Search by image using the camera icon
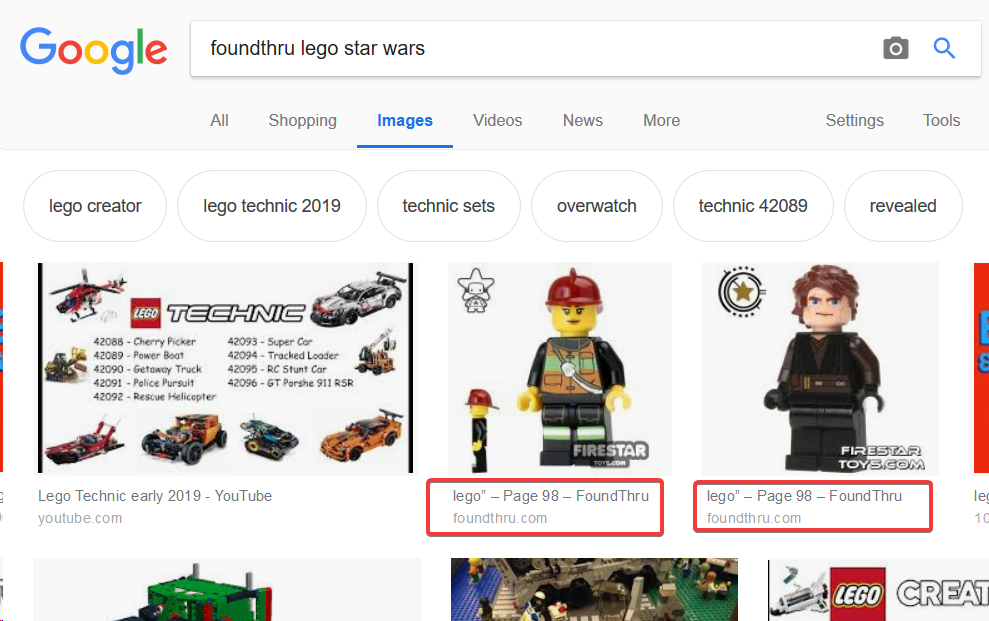The image size is (989, 621). (896, 48)
